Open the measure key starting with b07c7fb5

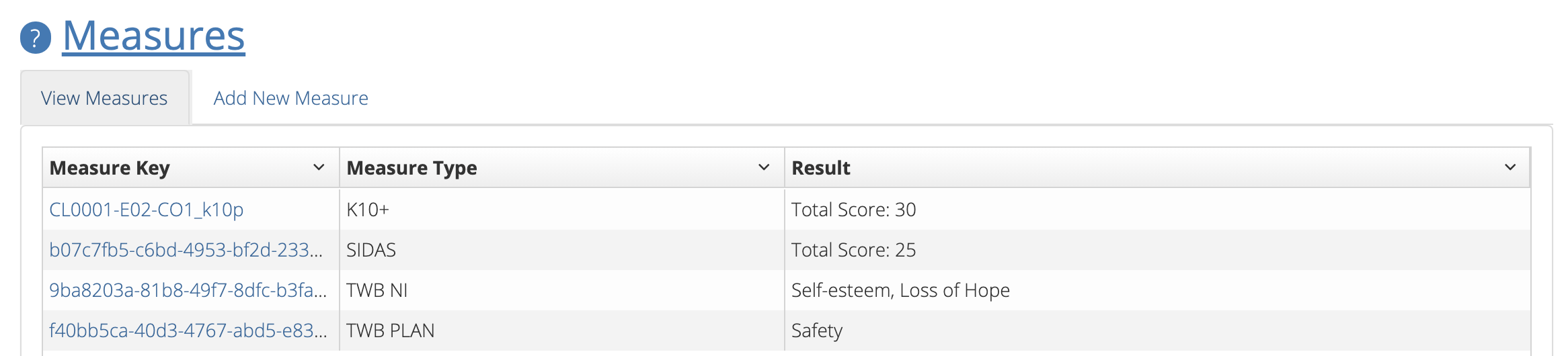click(x=186, y=250)
